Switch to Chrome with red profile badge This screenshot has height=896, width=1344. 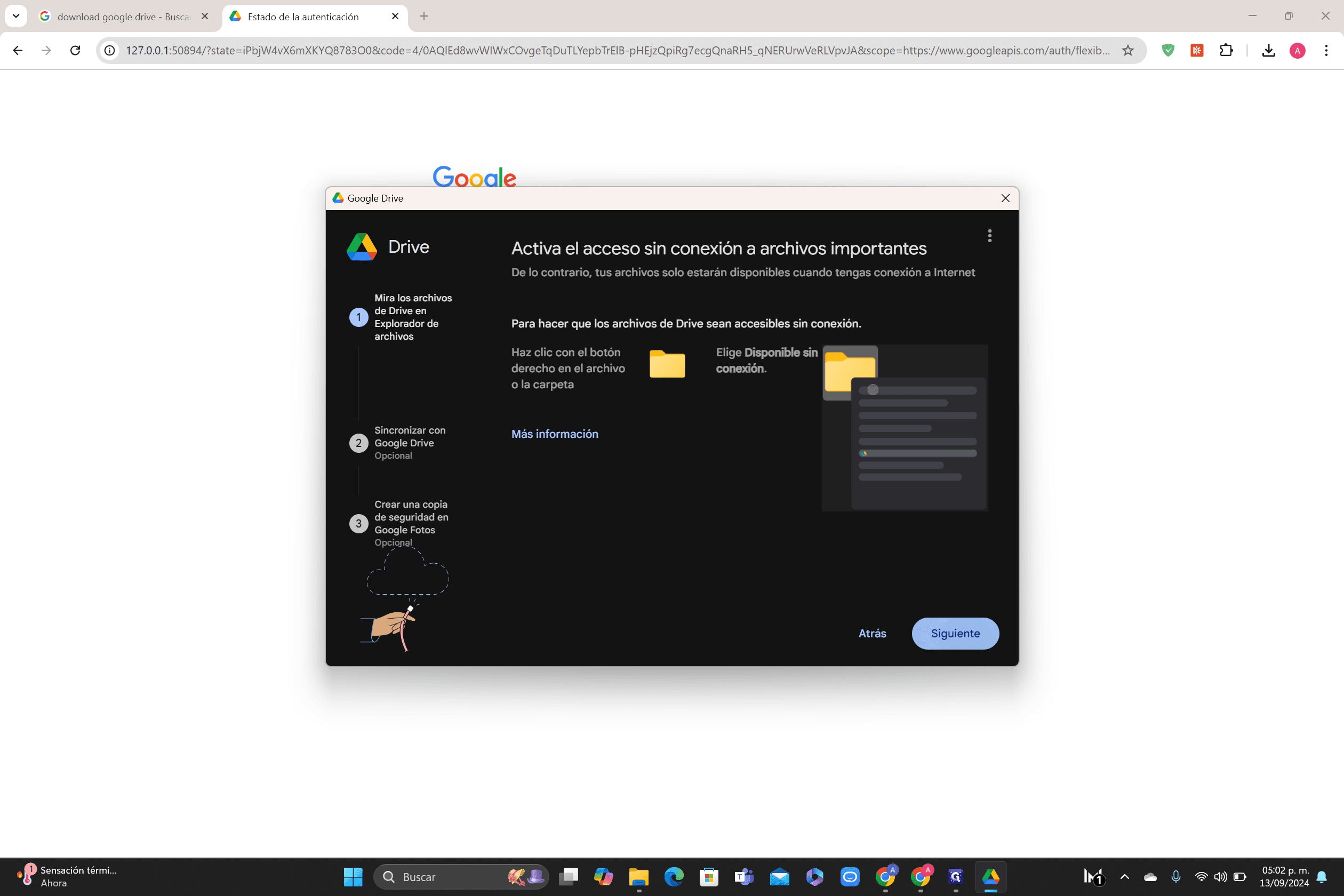coord(921,877)
